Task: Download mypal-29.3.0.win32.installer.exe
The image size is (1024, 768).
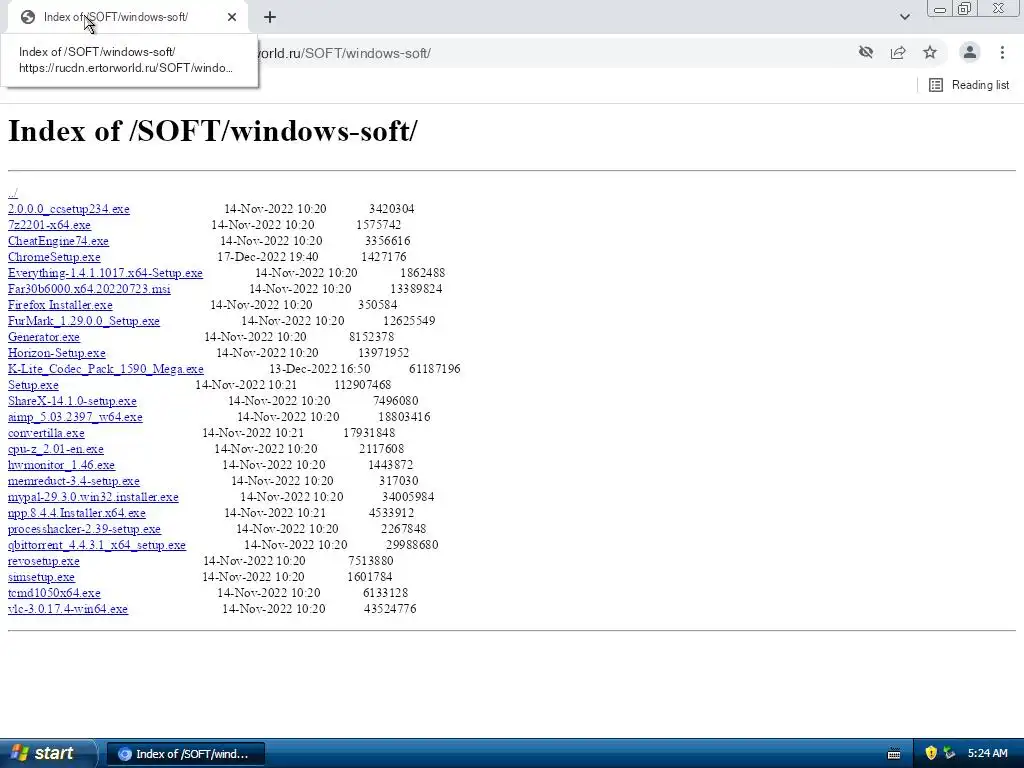Action: pos(93,497)
